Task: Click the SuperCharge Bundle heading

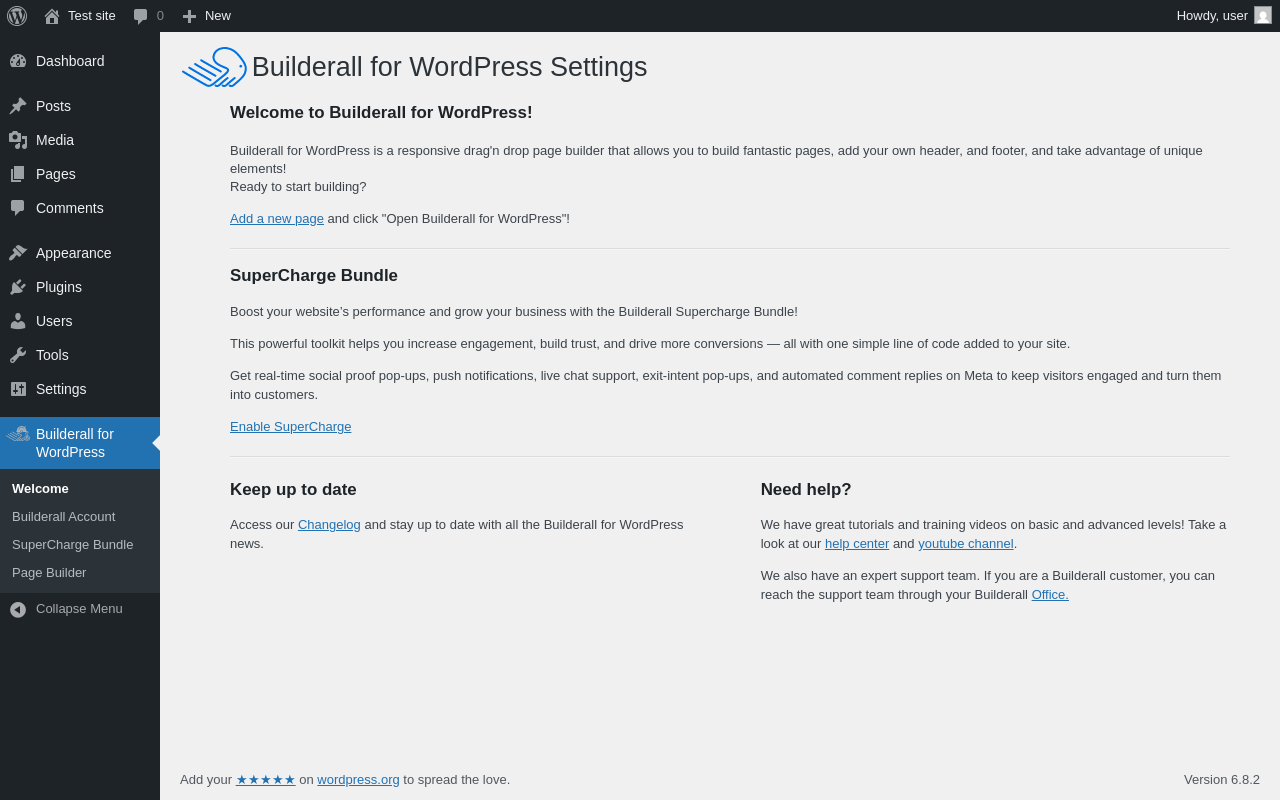Action: pyautogui.click(x=314, y=276)
